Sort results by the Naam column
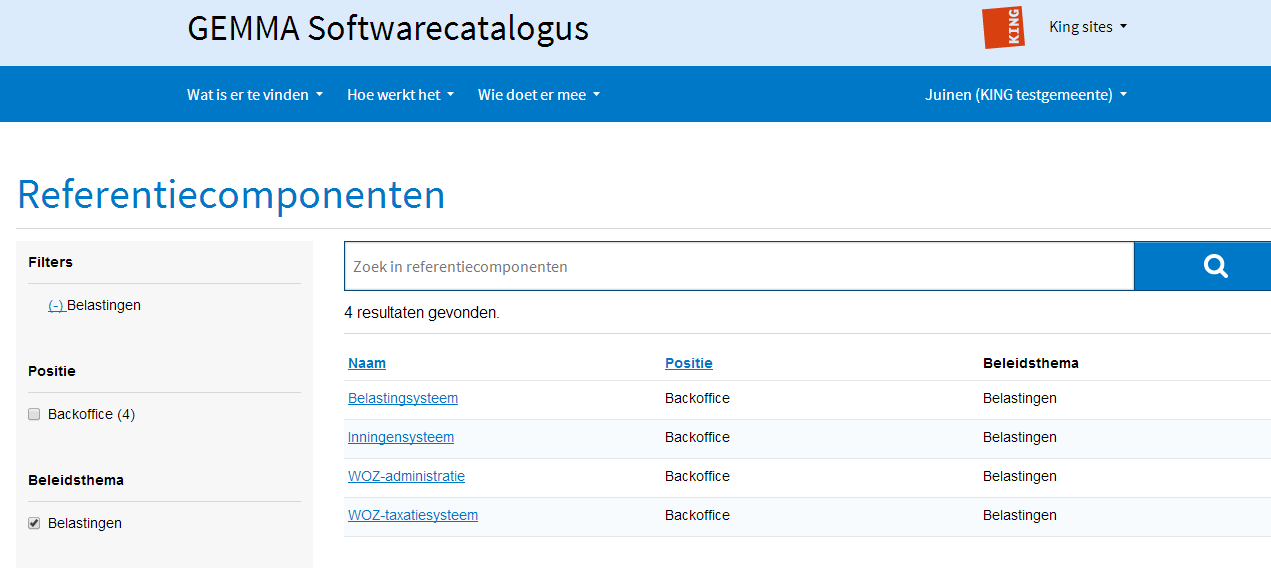1271x571 pixels. [x=367, y=363]
